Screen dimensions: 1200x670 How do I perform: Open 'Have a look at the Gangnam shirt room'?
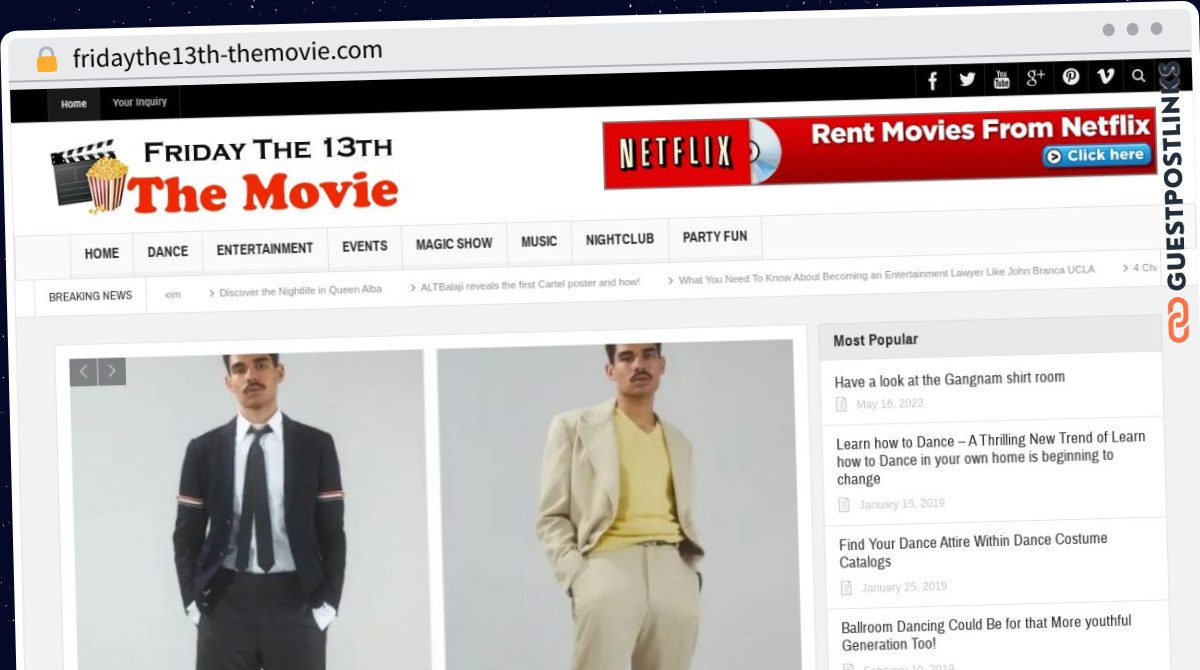click(x=950, y=379)
